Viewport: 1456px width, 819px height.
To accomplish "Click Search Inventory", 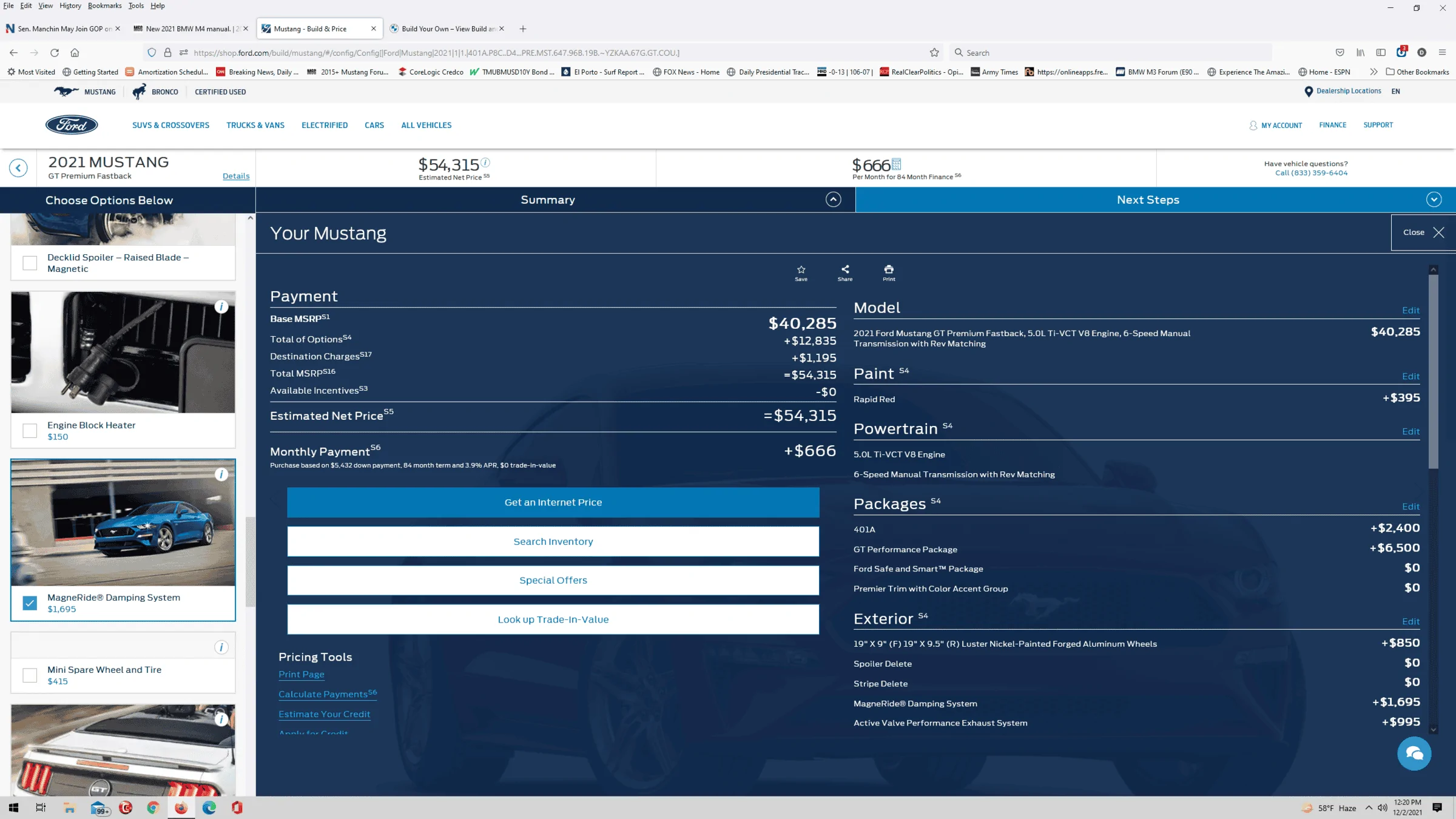I will (553, 541).
